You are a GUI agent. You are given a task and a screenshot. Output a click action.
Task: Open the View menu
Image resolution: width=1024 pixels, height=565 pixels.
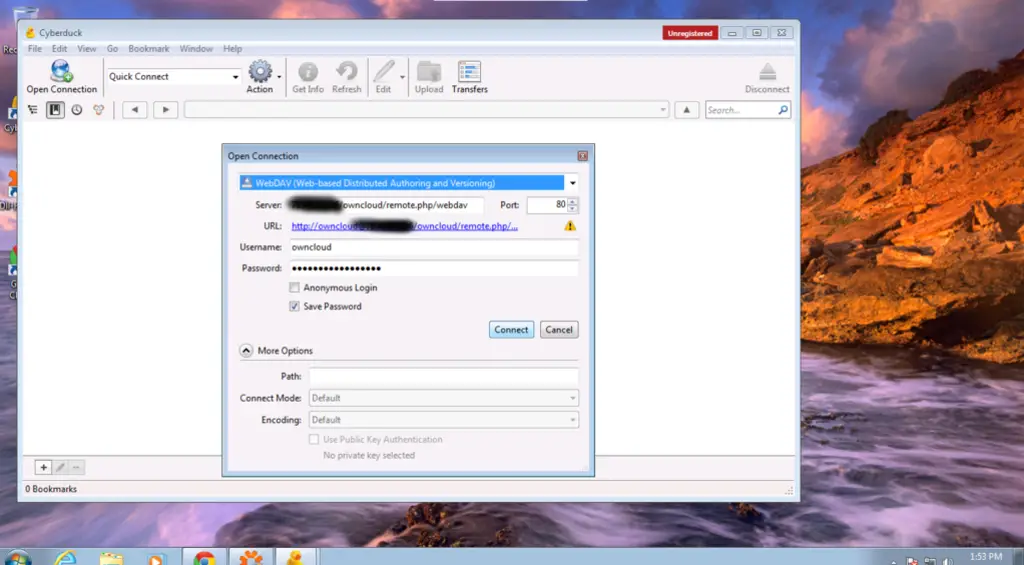(86, 49)
